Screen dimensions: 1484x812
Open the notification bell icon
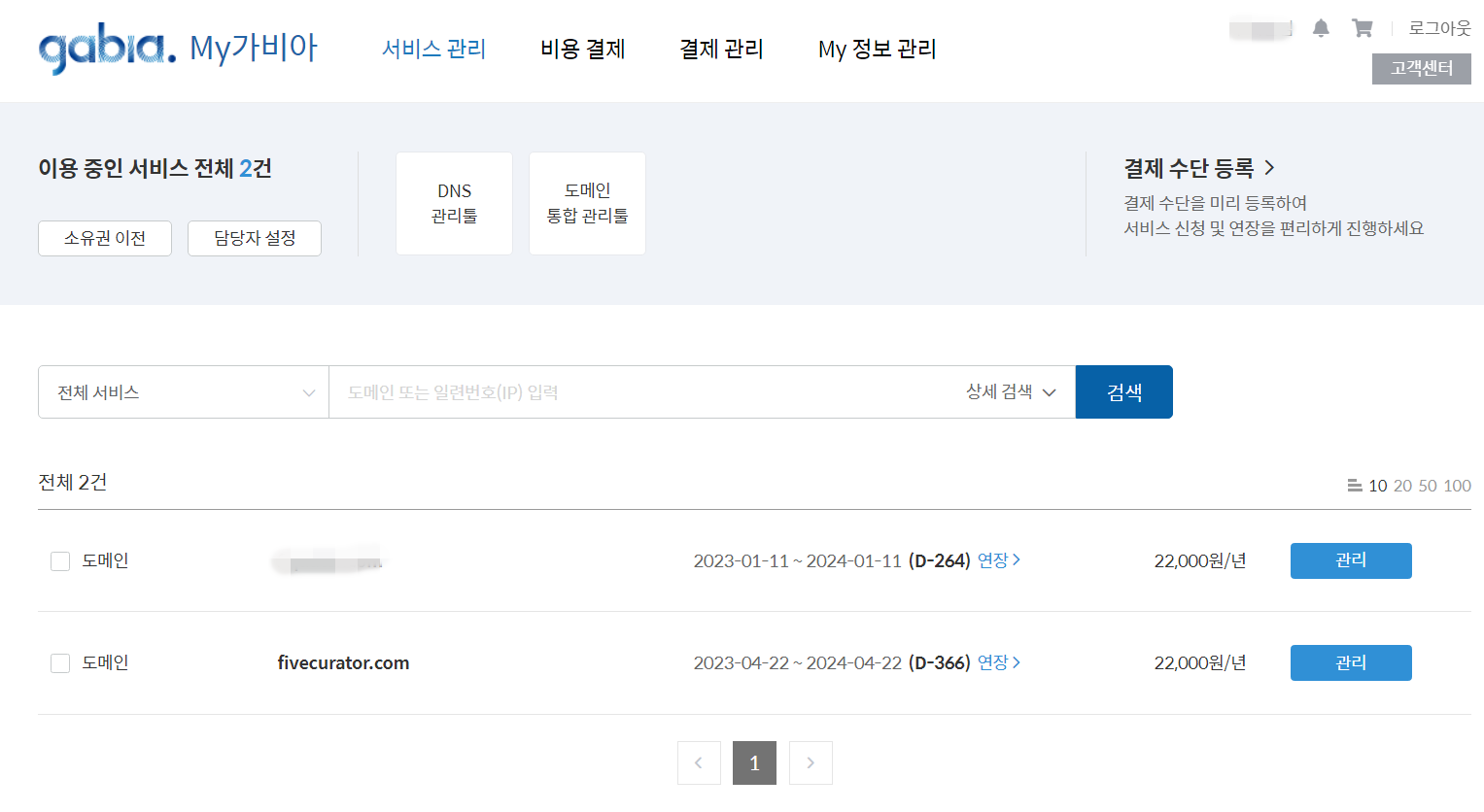[1321, 28]
